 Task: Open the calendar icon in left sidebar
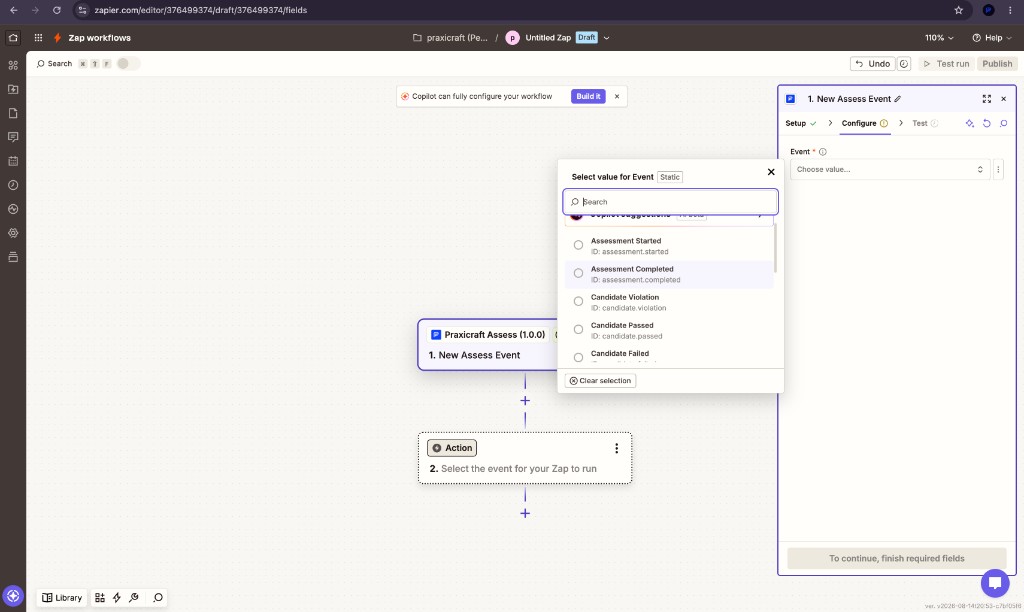(x=12, y=161)
